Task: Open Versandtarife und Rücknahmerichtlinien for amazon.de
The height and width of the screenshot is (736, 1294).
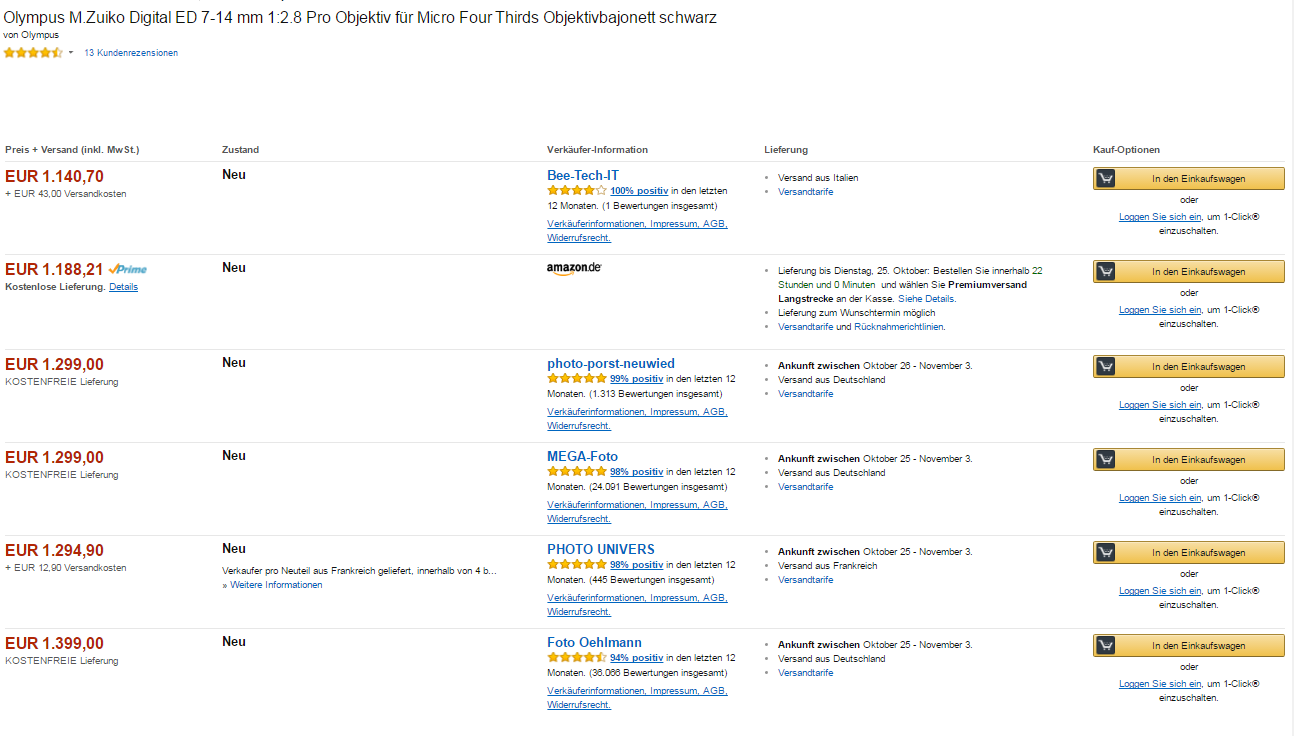Action: [x=861, y=327]
